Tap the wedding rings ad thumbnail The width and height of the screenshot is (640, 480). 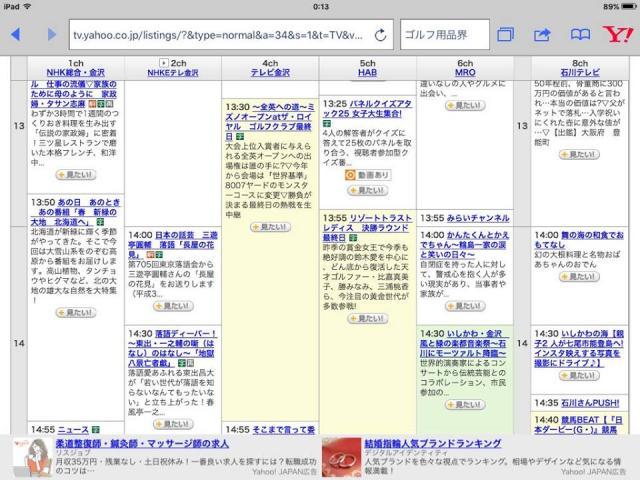(x=341, y=457)
